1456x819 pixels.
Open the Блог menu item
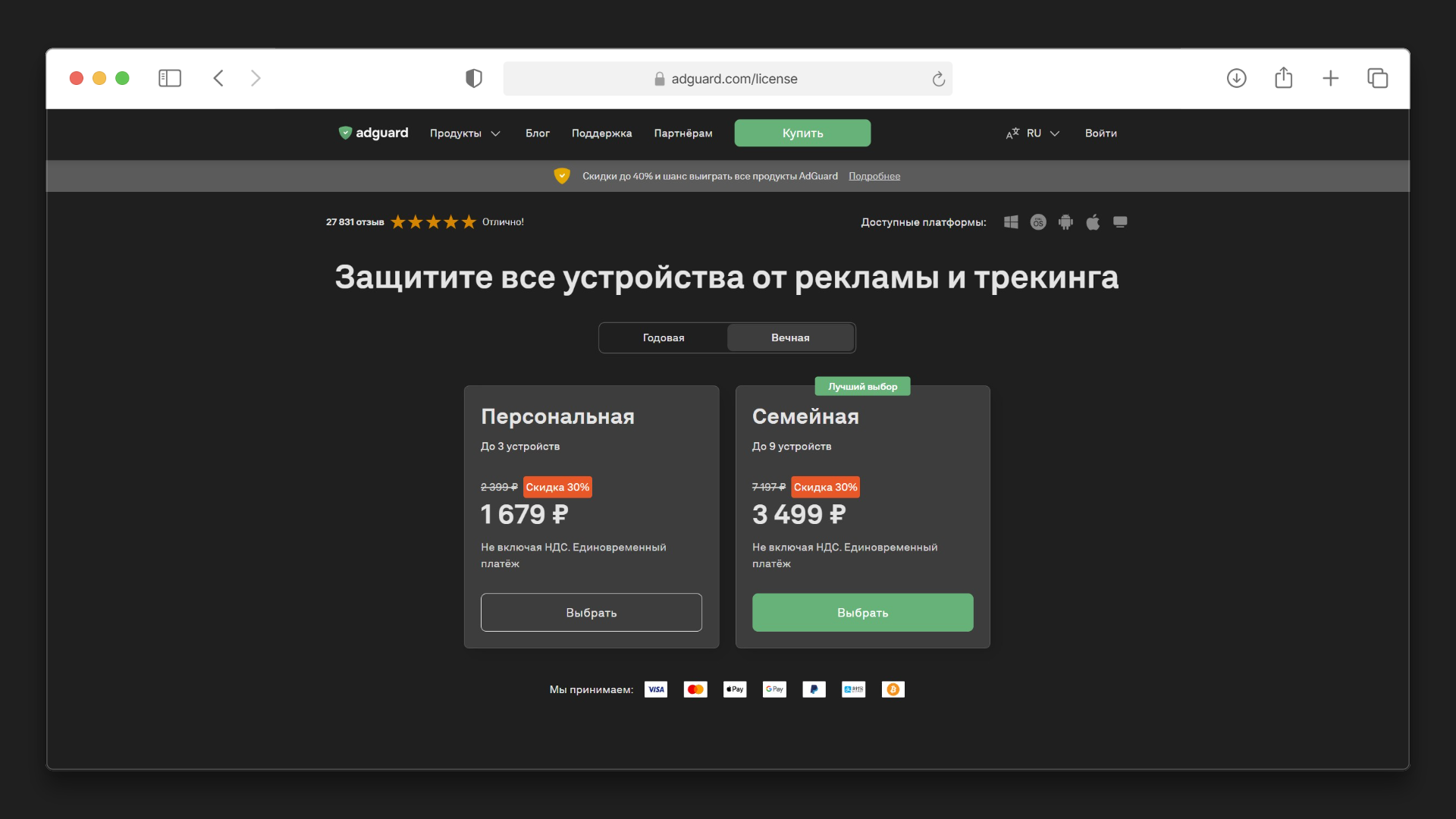[x=538, y=133]
